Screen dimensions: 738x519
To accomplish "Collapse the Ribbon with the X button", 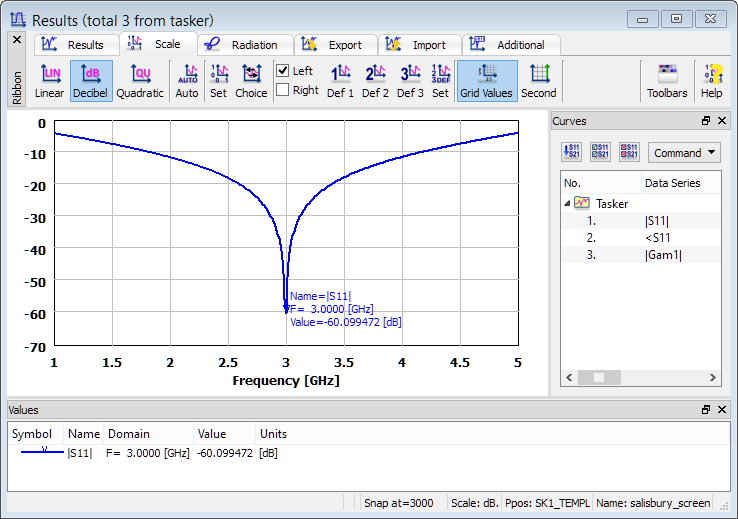I will (16, 40).
